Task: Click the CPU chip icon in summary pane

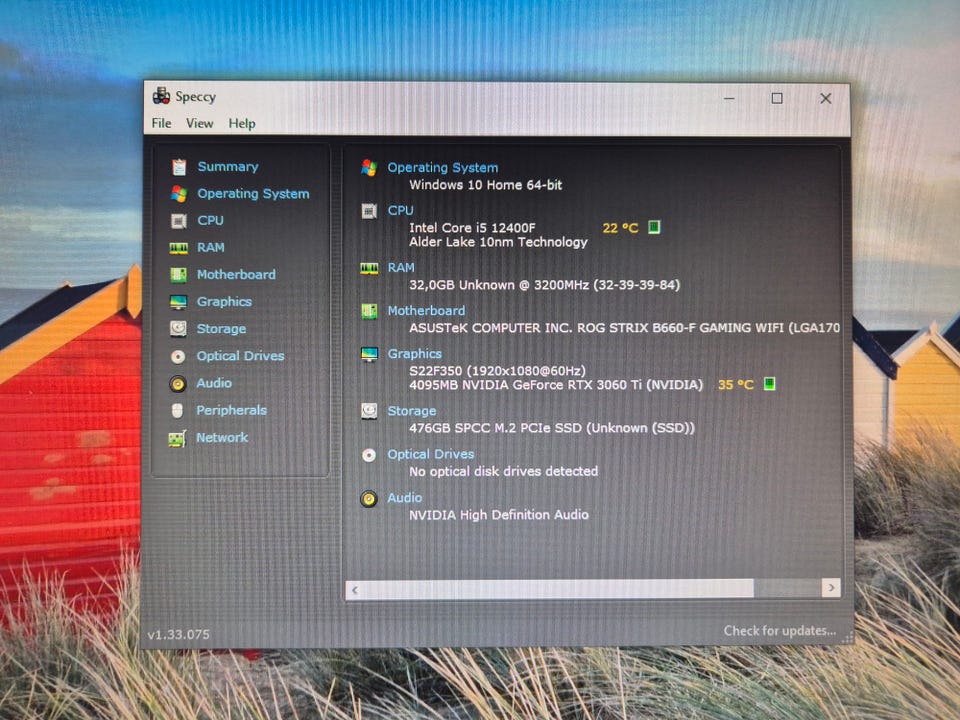Action: [369, 211]
